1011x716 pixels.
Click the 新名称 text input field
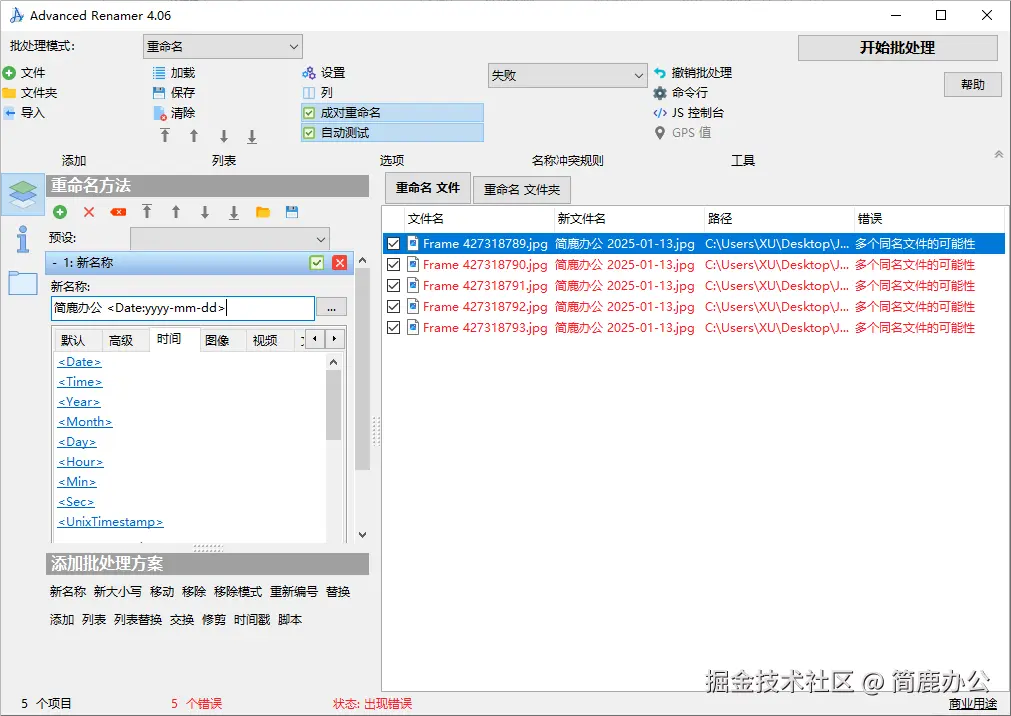point(183,308)
